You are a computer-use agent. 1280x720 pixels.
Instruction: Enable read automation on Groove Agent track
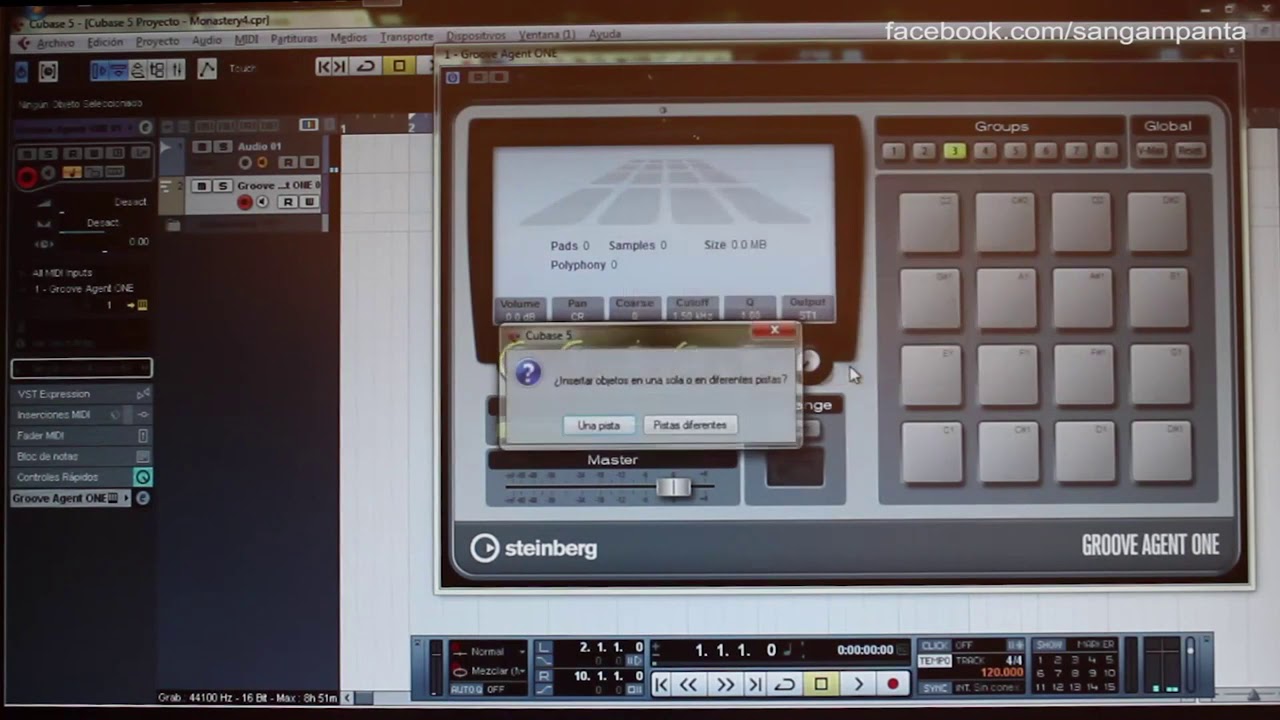pyautogui.click(x=288, y=202)
